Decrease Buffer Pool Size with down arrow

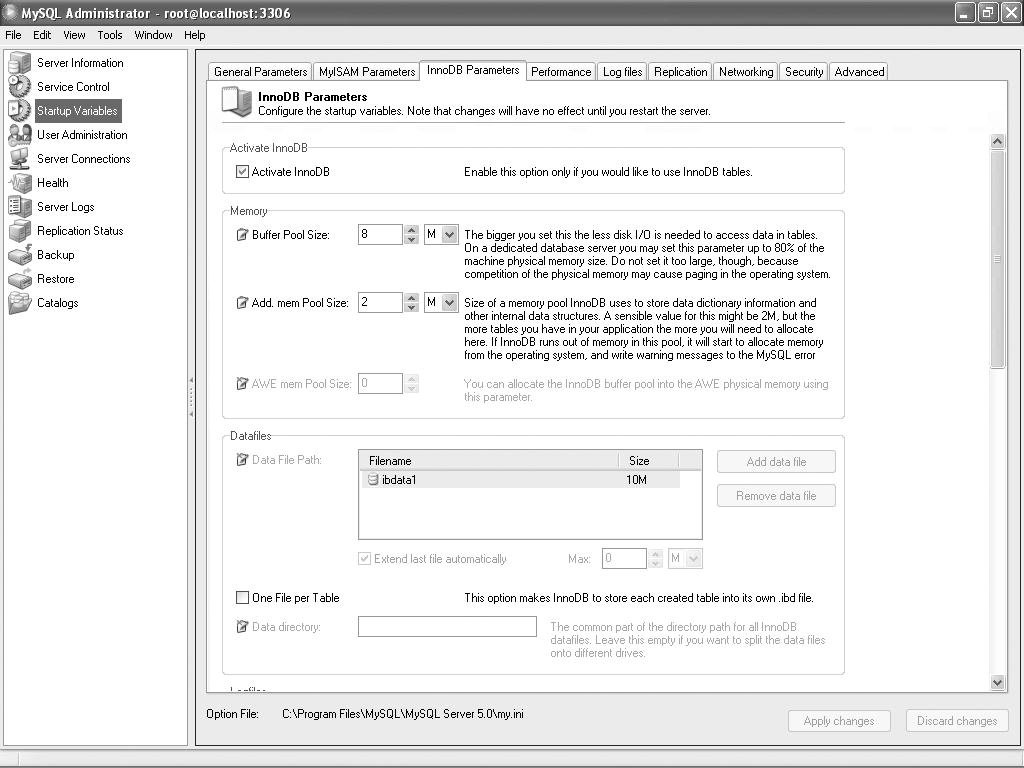click(411, 240)
